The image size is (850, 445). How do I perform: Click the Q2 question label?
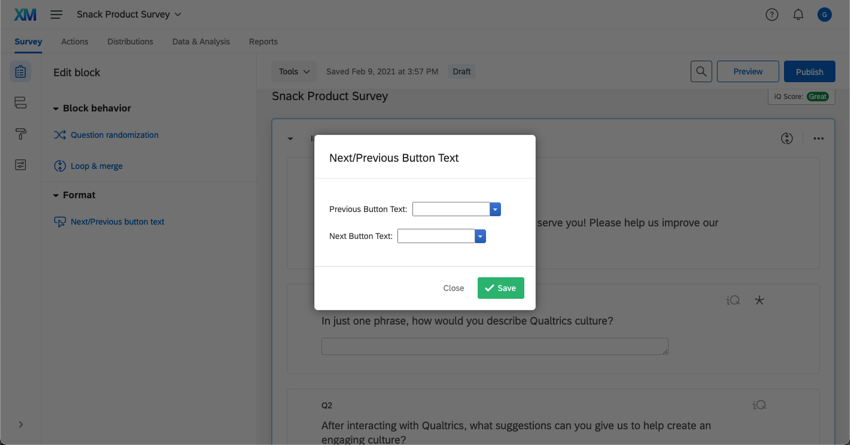(x=326, y=405)
